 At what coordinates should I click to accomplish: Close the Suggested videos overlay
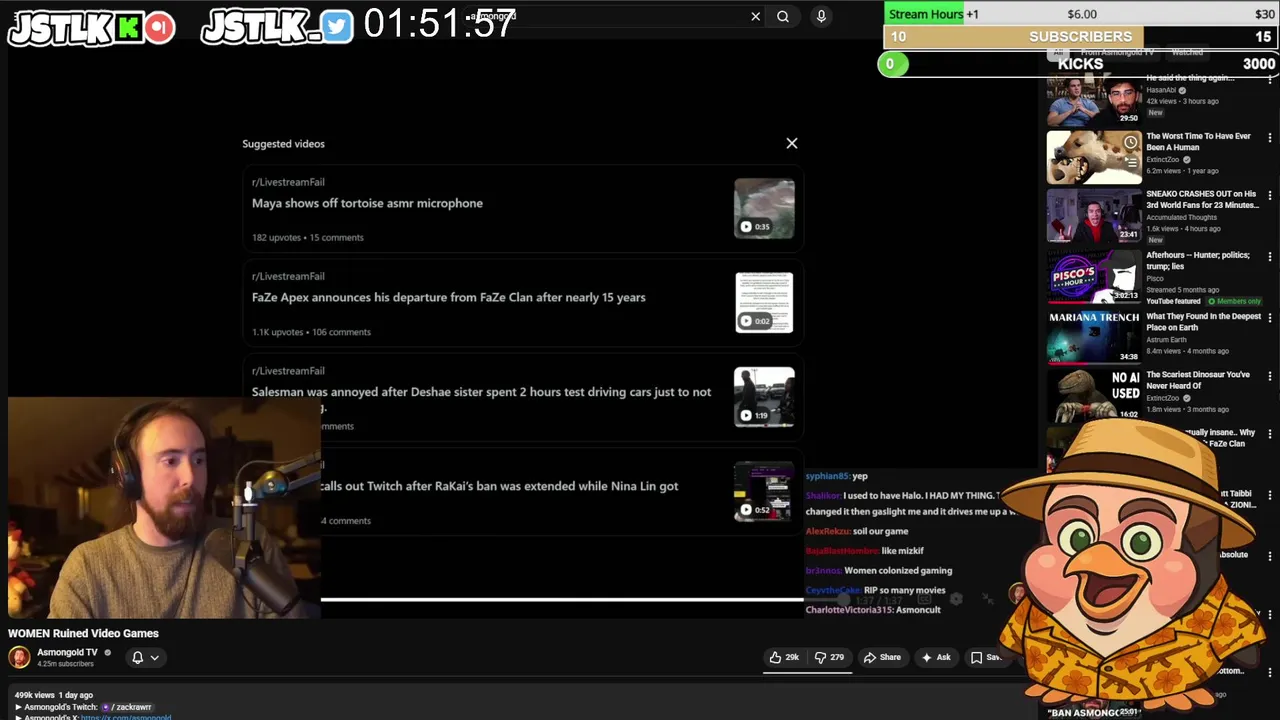click(791, 143)
